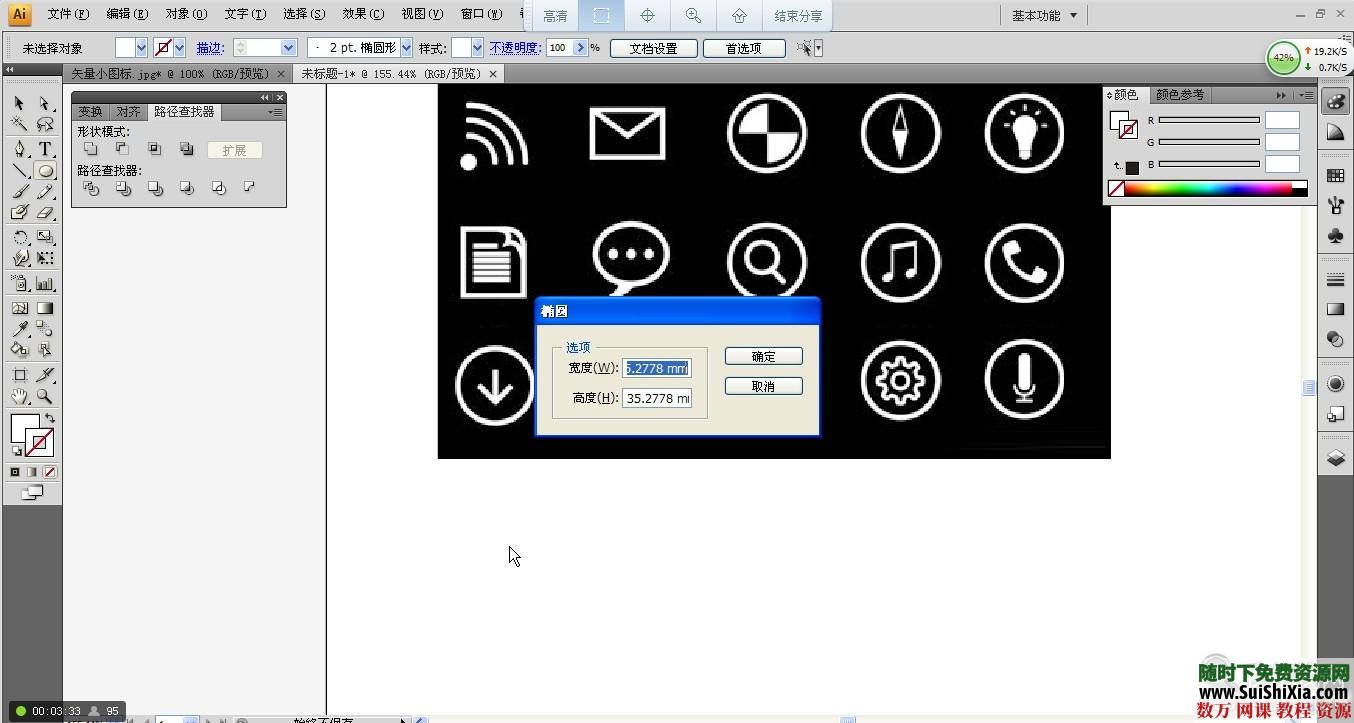
Task: Select the Ellipse tool in the toolbox
Action: pyautogui.click(x=45, y=171)
